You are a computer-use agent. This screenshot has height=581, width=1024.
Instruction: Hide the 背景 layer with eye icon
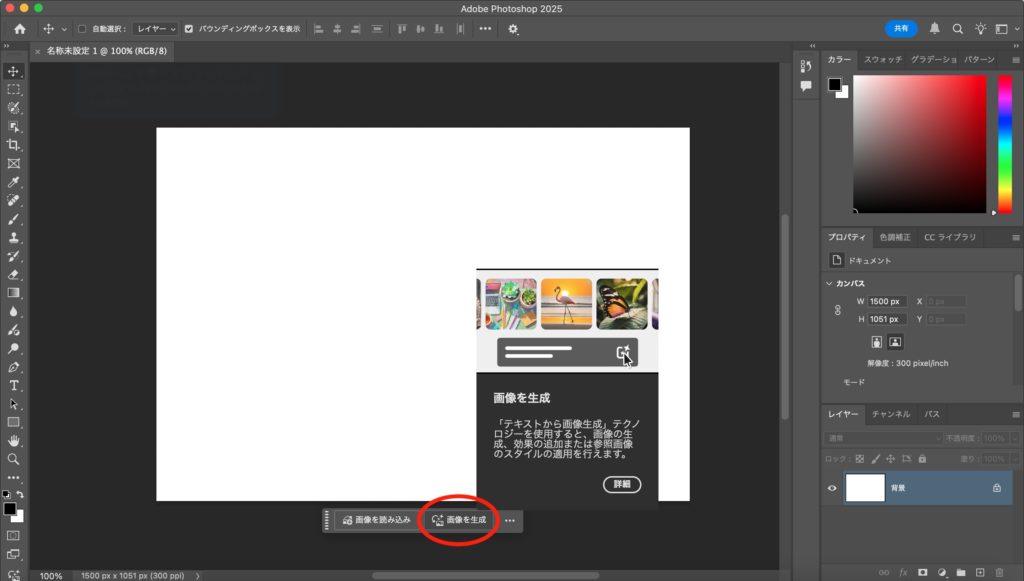tap(832, 488)
